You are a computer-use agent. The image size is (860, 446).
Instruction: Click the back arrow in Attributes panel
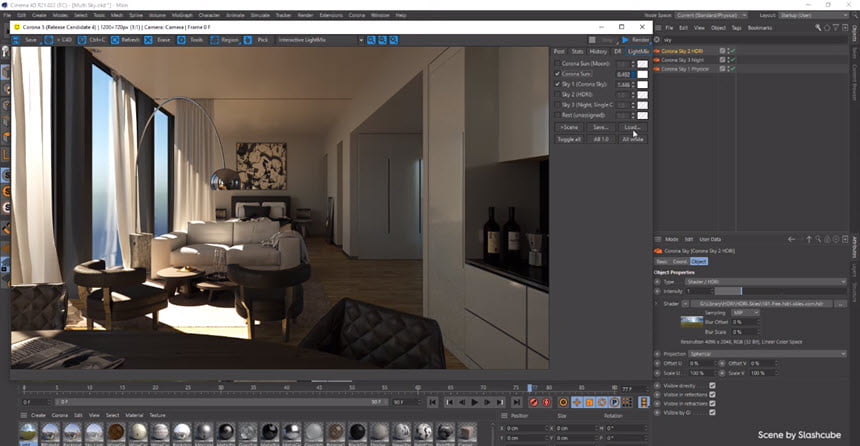pyautogui.click(x=791, y=239)
